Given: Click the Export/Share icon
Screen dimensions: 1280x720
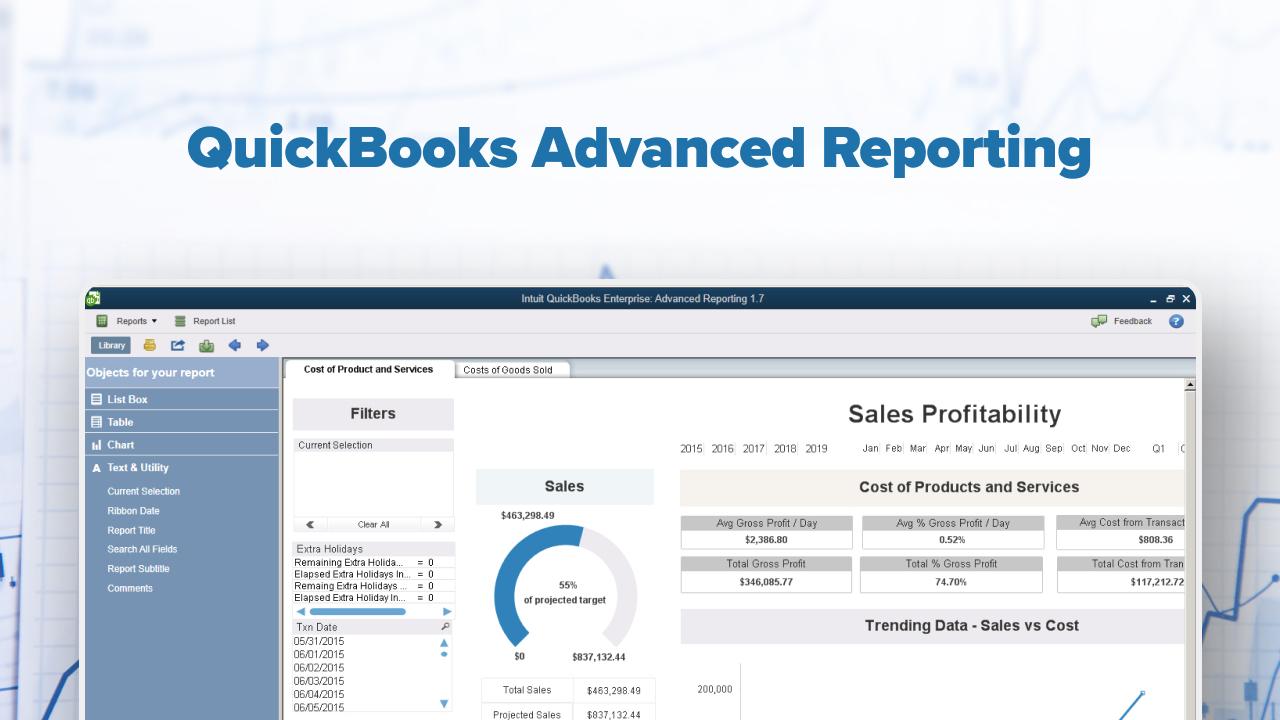Looking at the screenshot, I should [x=177, y=344].
